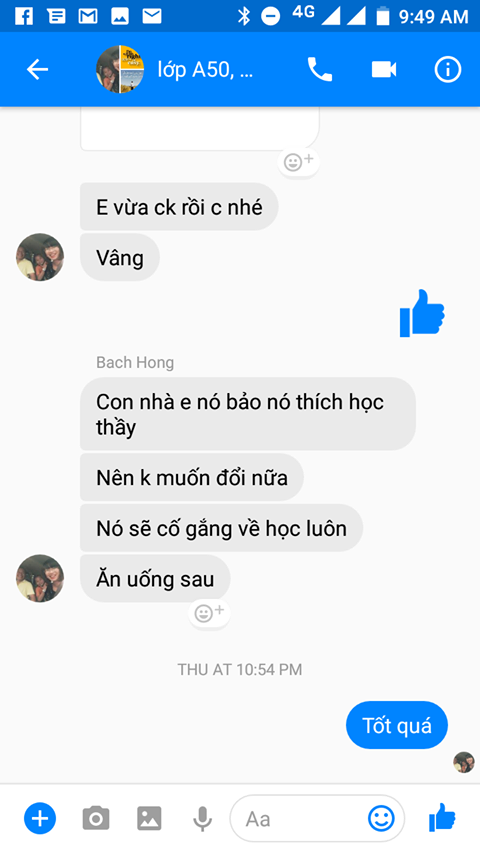
Task: Tap the group name 'lớp A50, ...'
Action: click(x=205, y=70)
